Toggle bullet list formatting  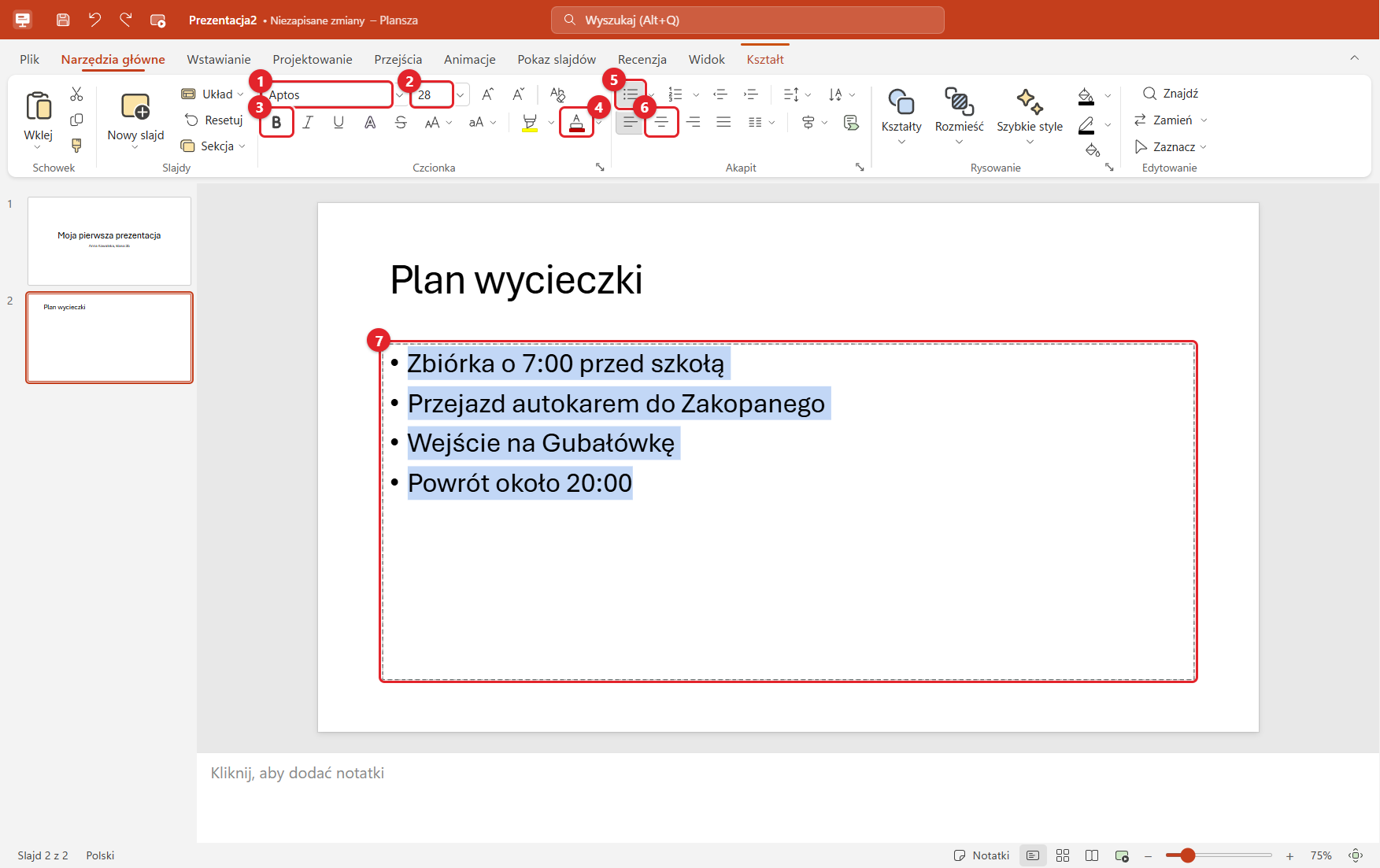631,94
